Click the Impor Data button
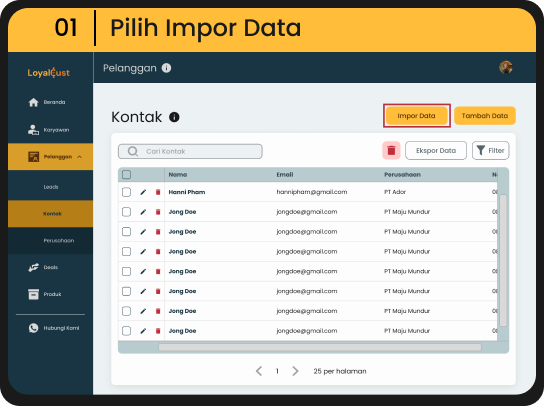 416,116
